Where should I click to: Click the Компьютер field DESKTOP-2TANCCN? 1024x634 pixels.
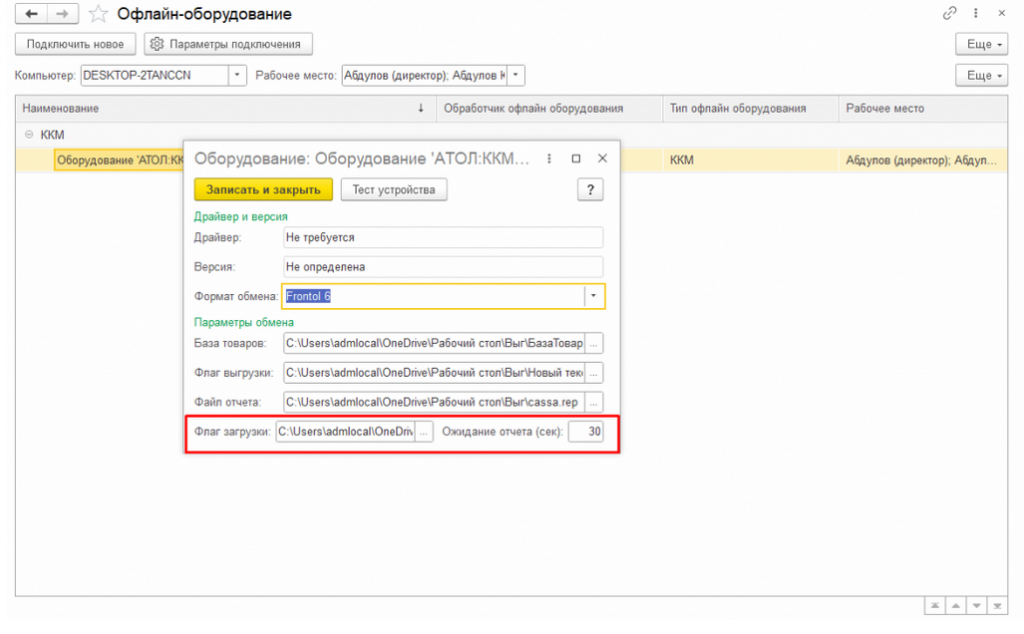[155, 76]
